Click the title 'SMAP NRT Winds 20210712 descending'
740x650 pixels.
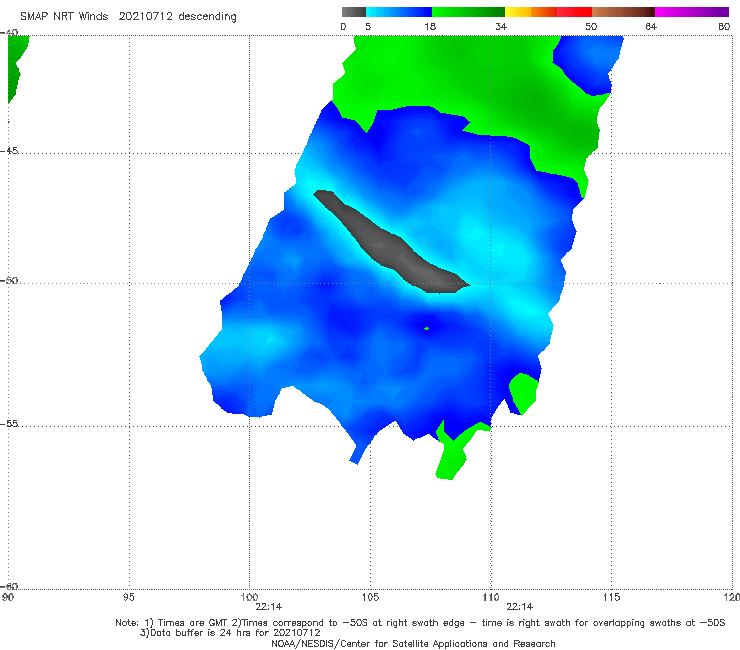tap(128, 17)
